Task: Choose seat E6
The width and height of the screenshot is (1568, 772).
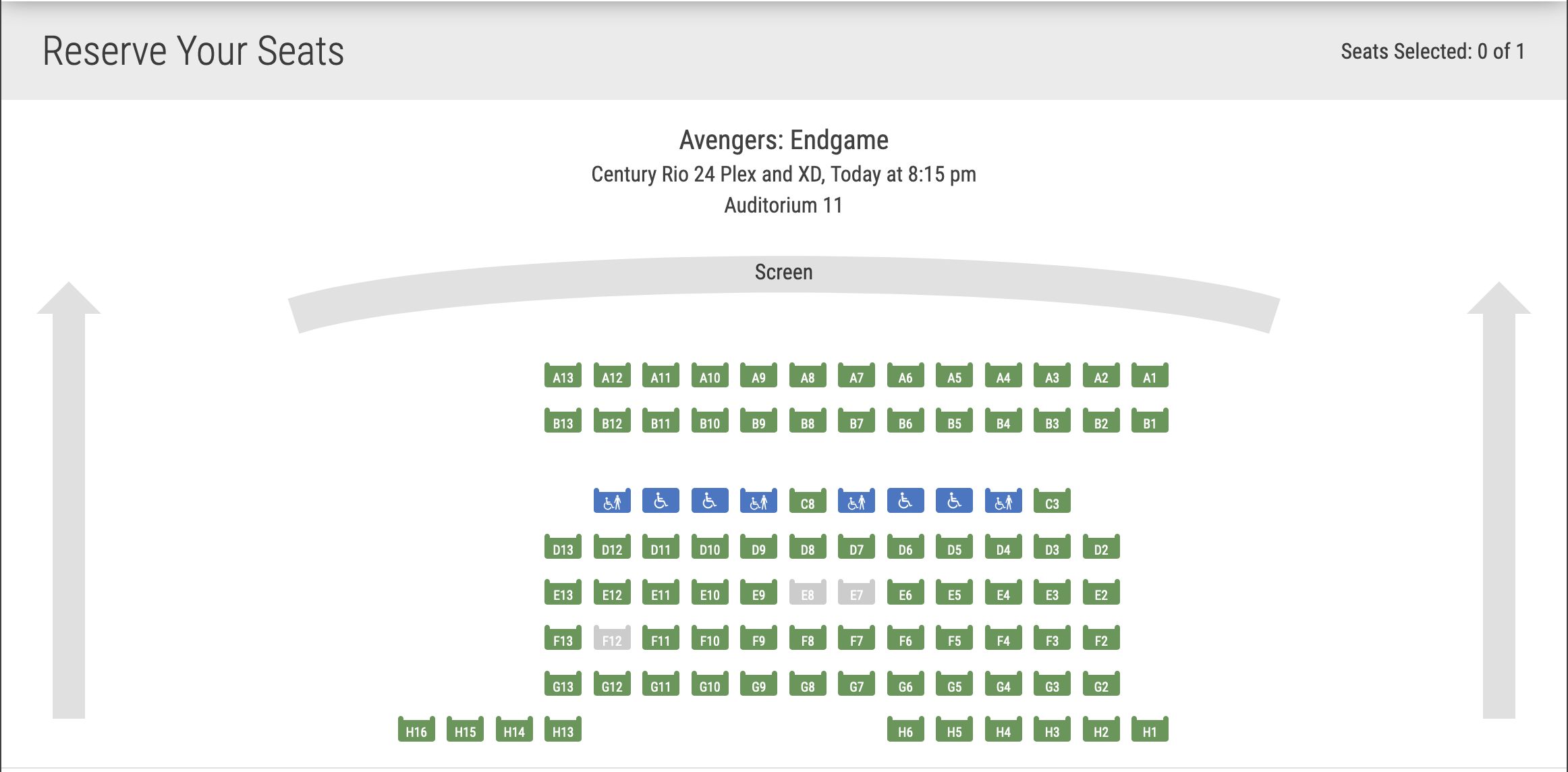Action: [x=905, y=592]
